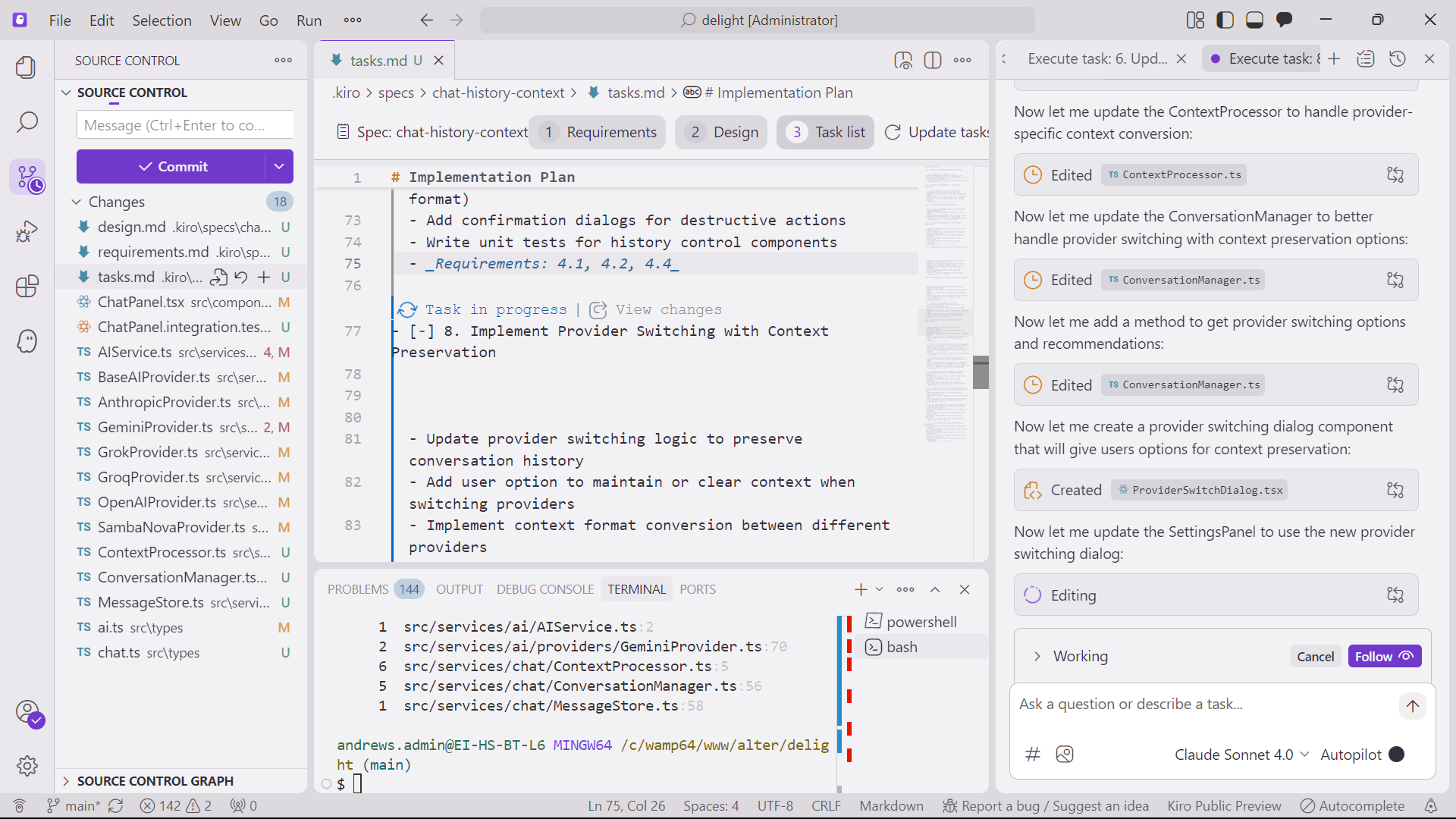Click the send arrow in chat input
1456x819 pixels.
1412,706
